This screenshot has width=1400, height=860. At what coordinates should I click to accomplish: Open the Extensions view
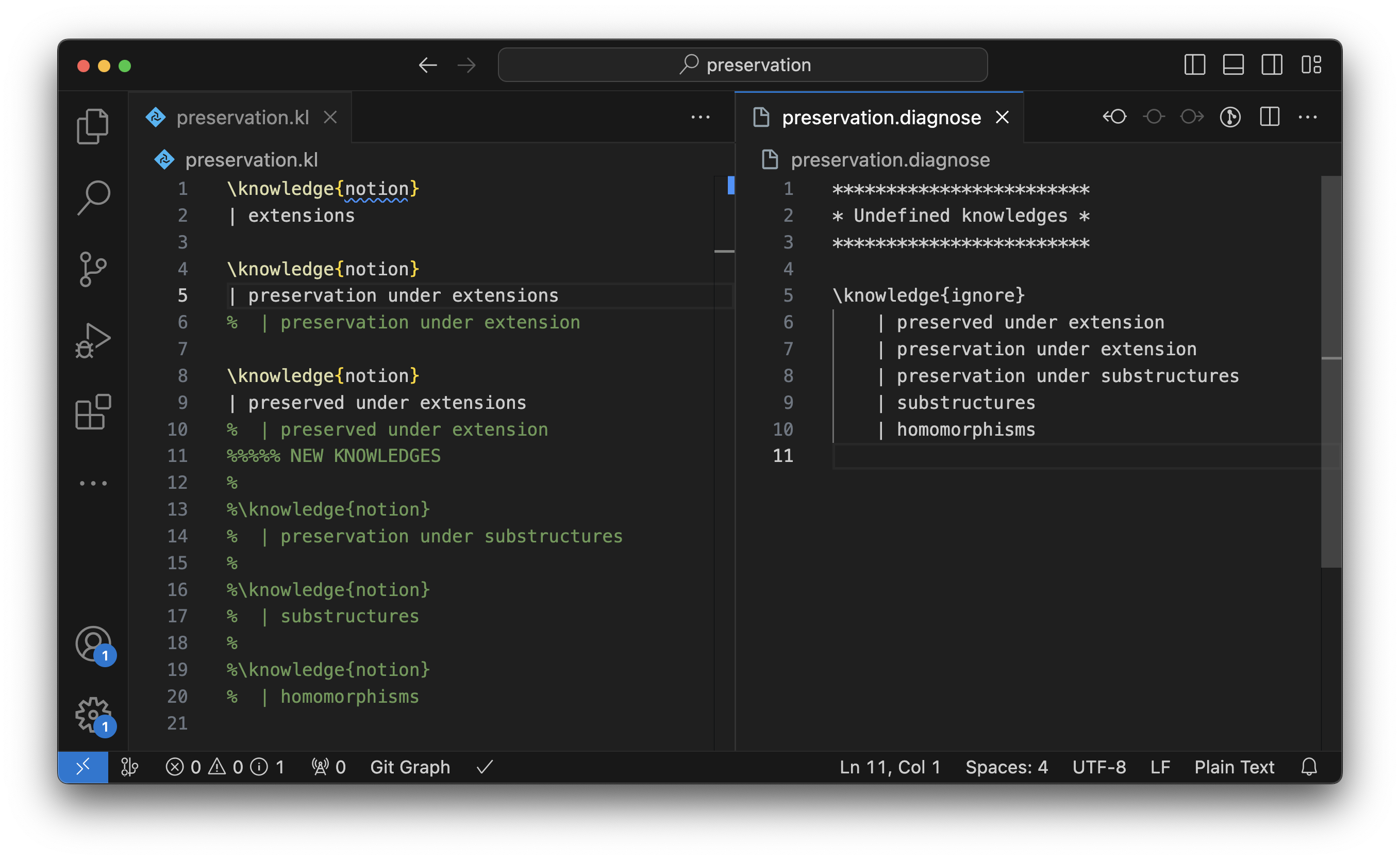[x=93, y=411]
